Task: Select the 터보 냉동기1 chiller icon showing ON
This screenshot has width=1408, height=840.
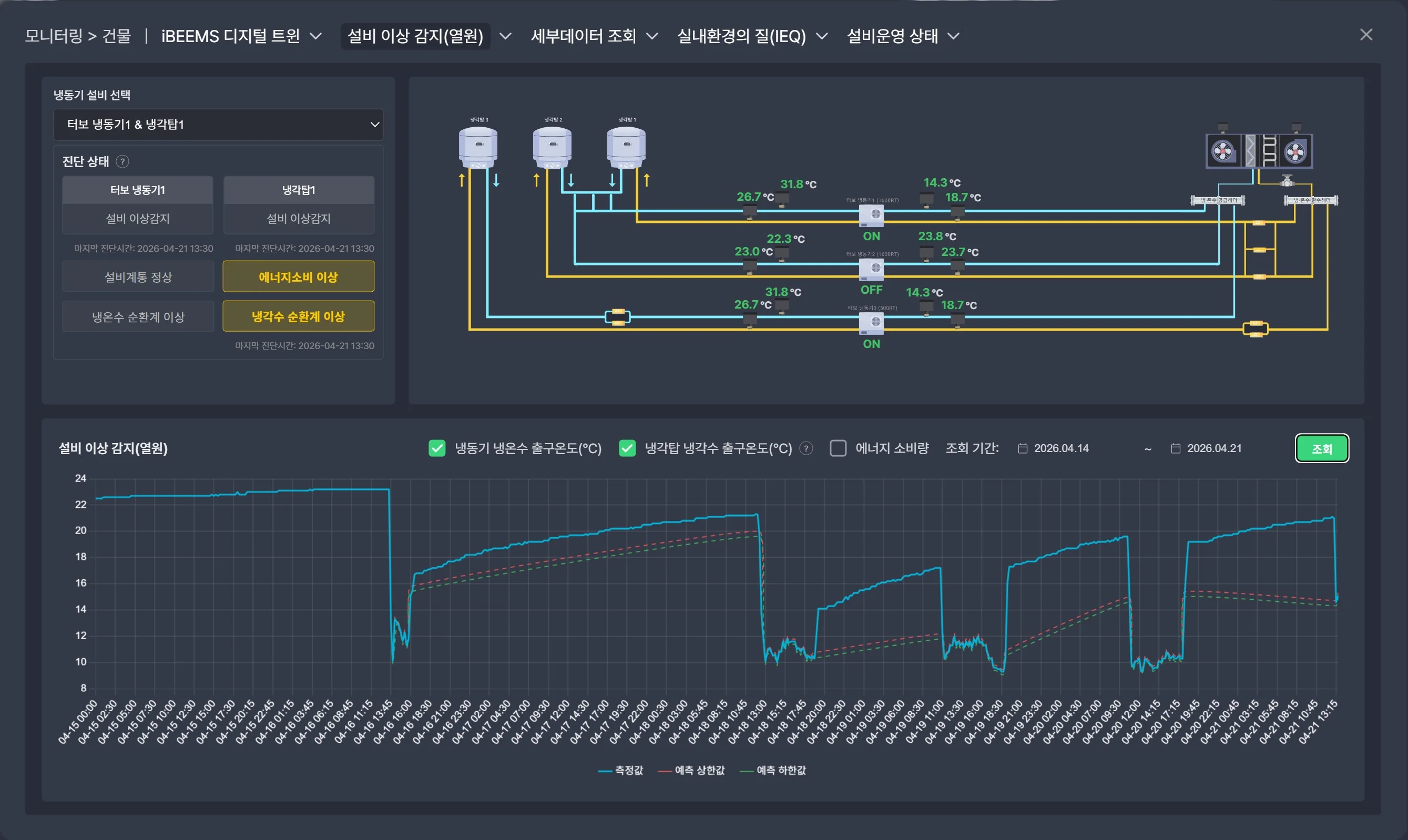Action: (x=871, y=215)
